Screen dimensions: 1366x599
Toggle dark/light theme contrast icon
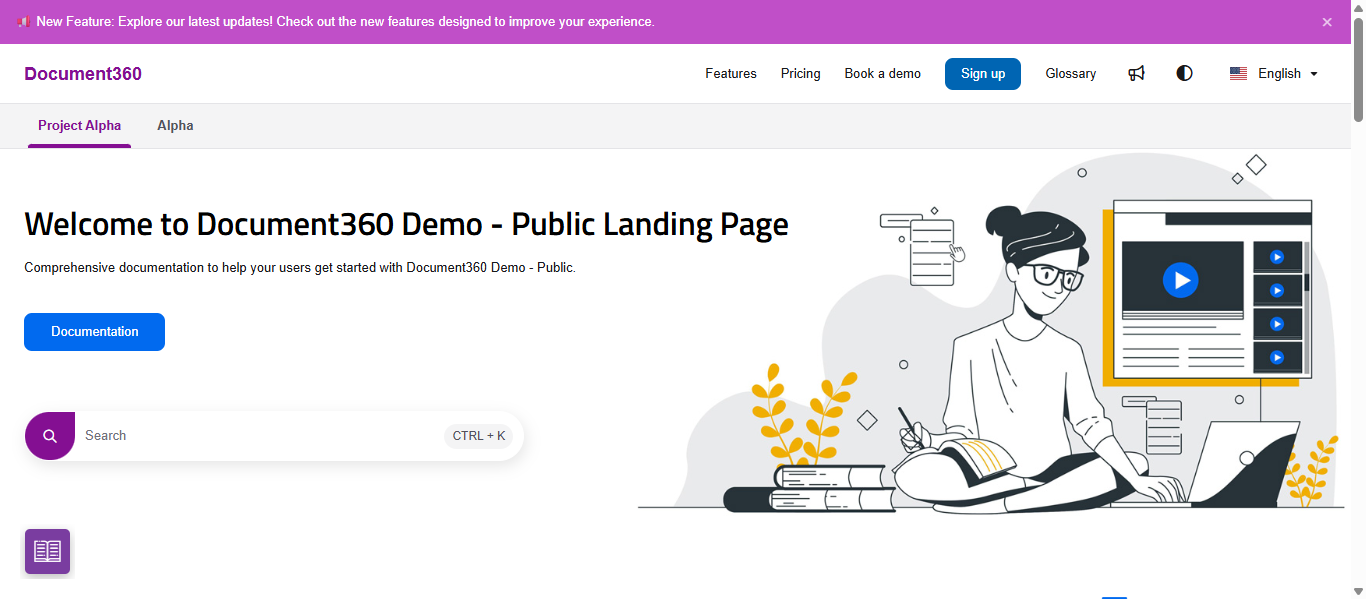[1184, 73]
